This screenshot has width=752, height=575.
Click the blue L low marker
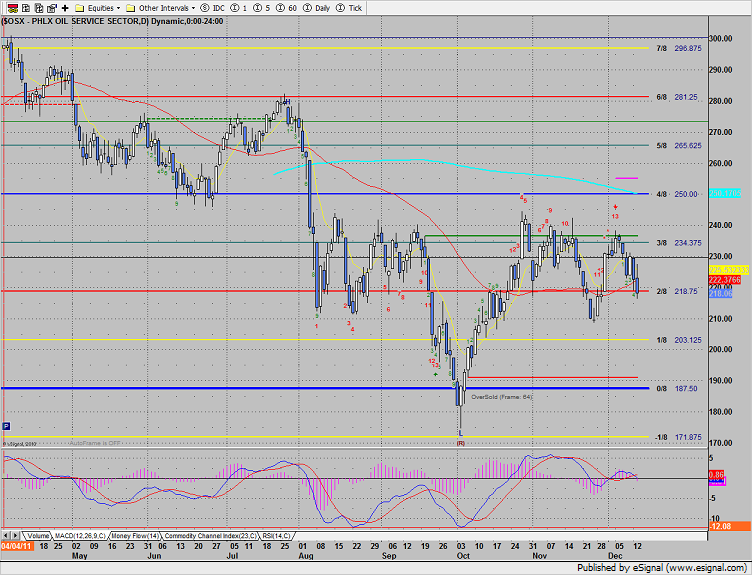click(x=461, y=433)
